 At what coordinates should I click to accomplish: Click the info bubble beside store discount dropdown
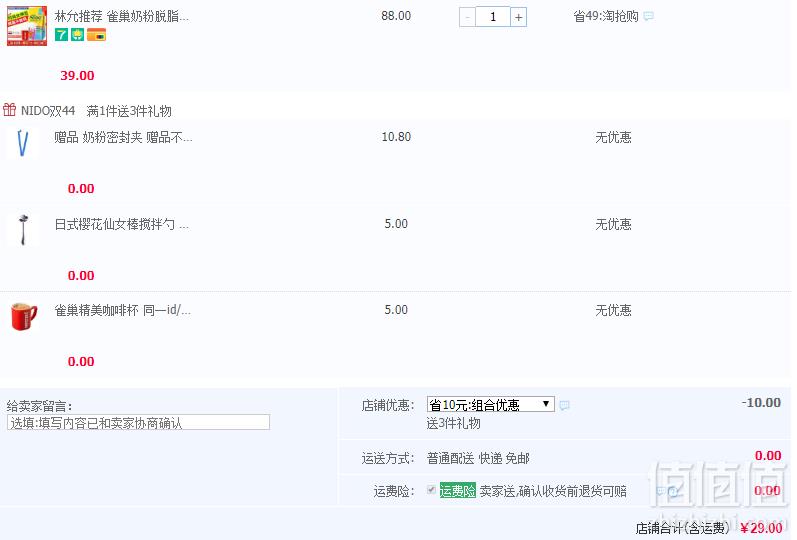tap(564, 405)
